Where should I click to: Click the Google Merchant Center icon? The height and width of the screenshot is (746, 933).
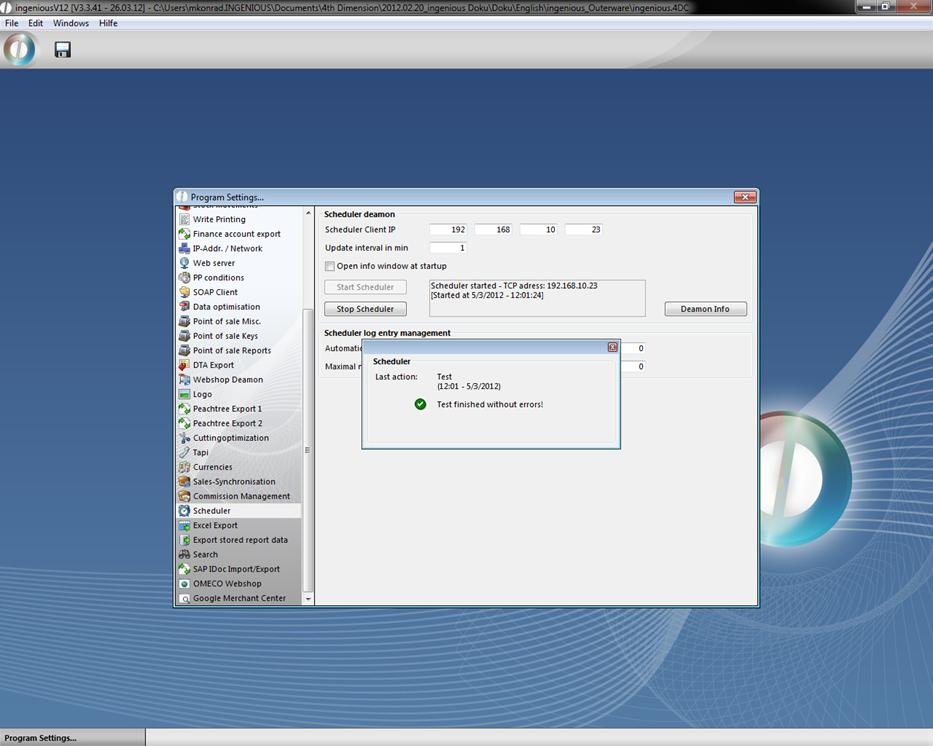(184, 598)
